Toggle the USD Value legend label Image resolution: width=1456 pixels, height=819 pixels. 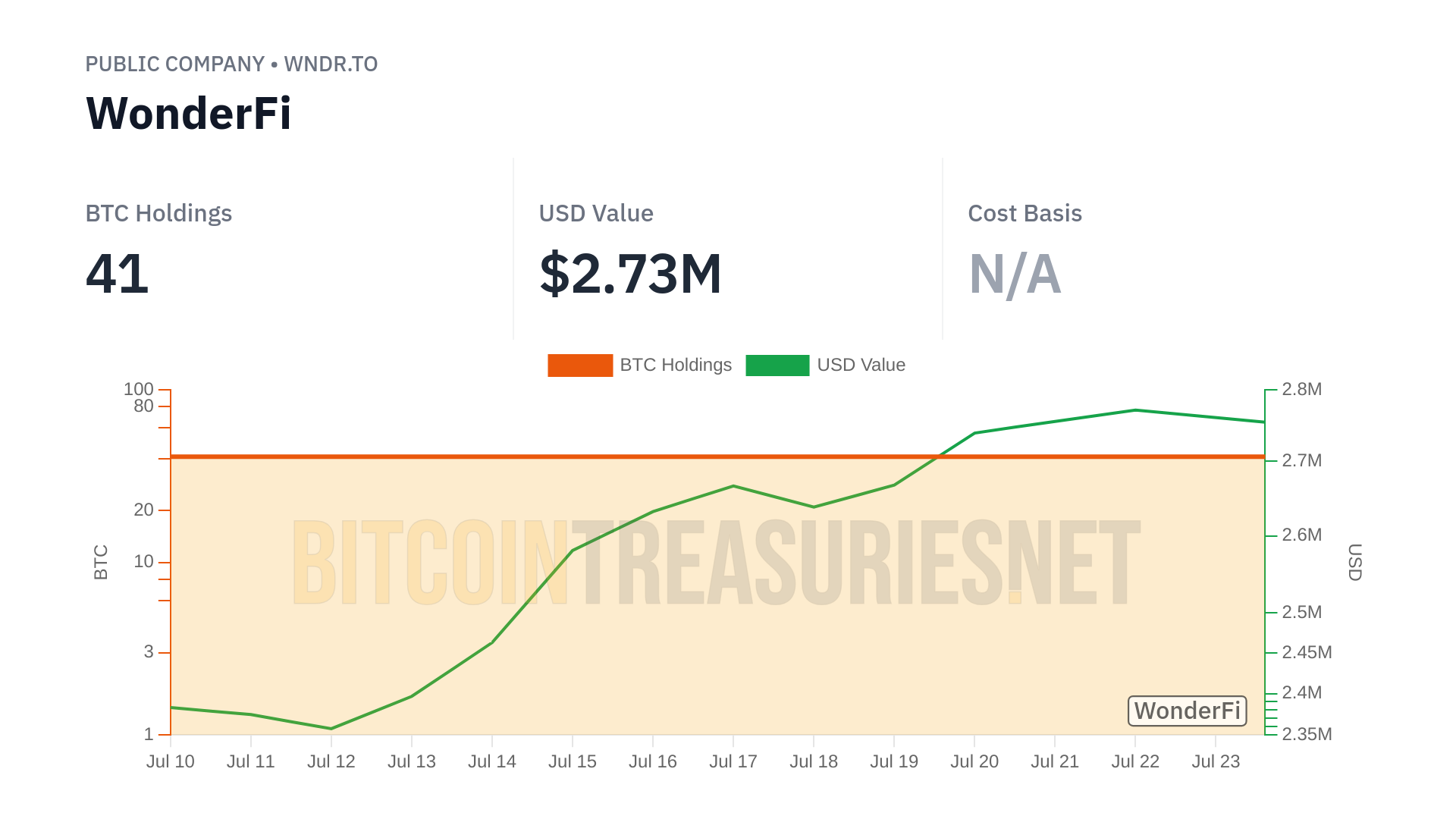861,366
